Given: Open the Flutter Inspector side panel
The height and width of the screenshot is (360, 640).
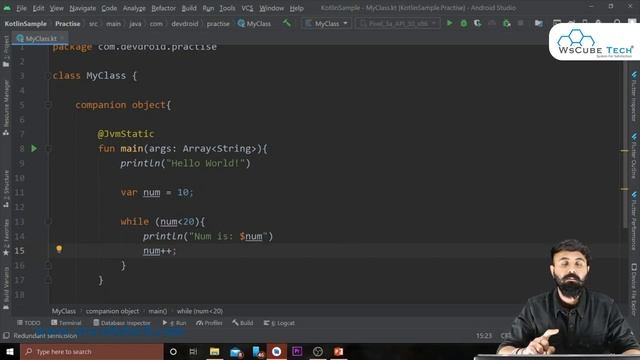Looking at the screenshot, I should (634, 96).
